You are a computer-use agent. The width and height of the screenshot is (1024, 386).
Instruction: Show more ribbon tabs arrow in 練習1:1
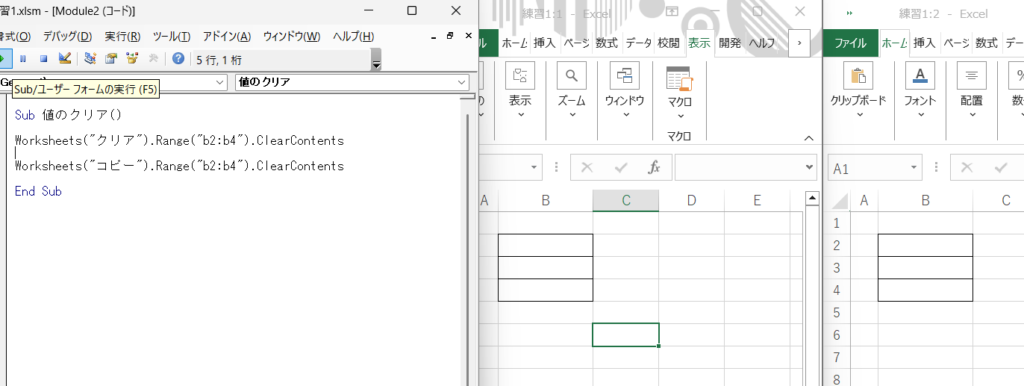[799, 43]
